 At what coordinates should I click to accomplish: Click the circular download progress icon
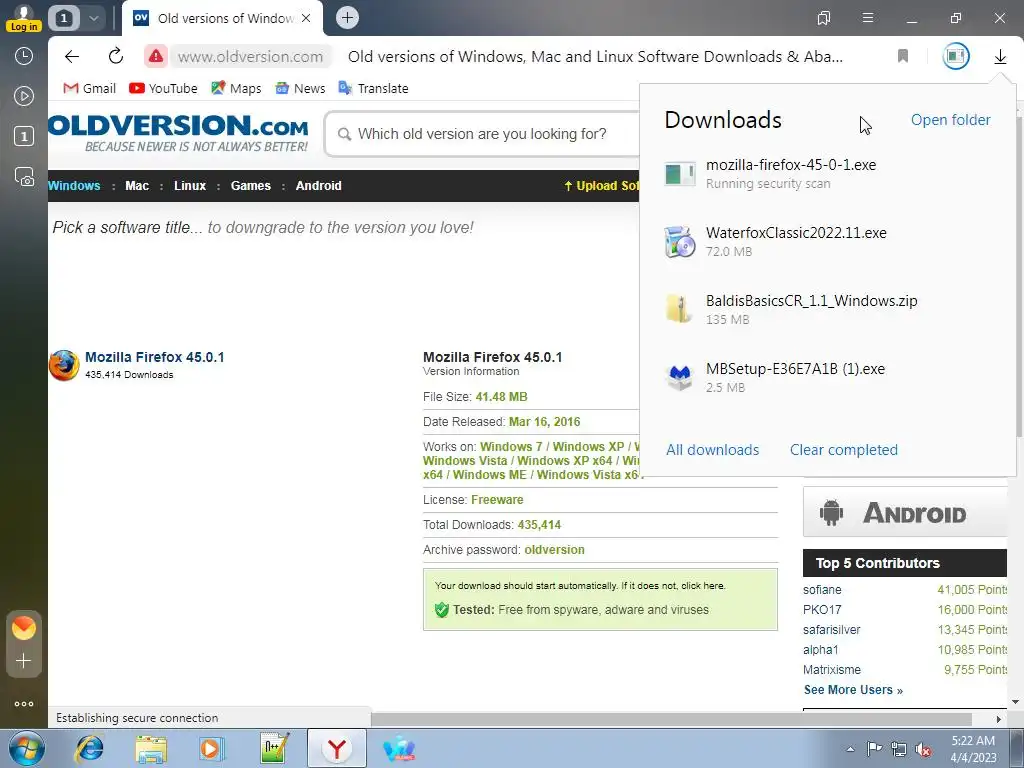955,56
